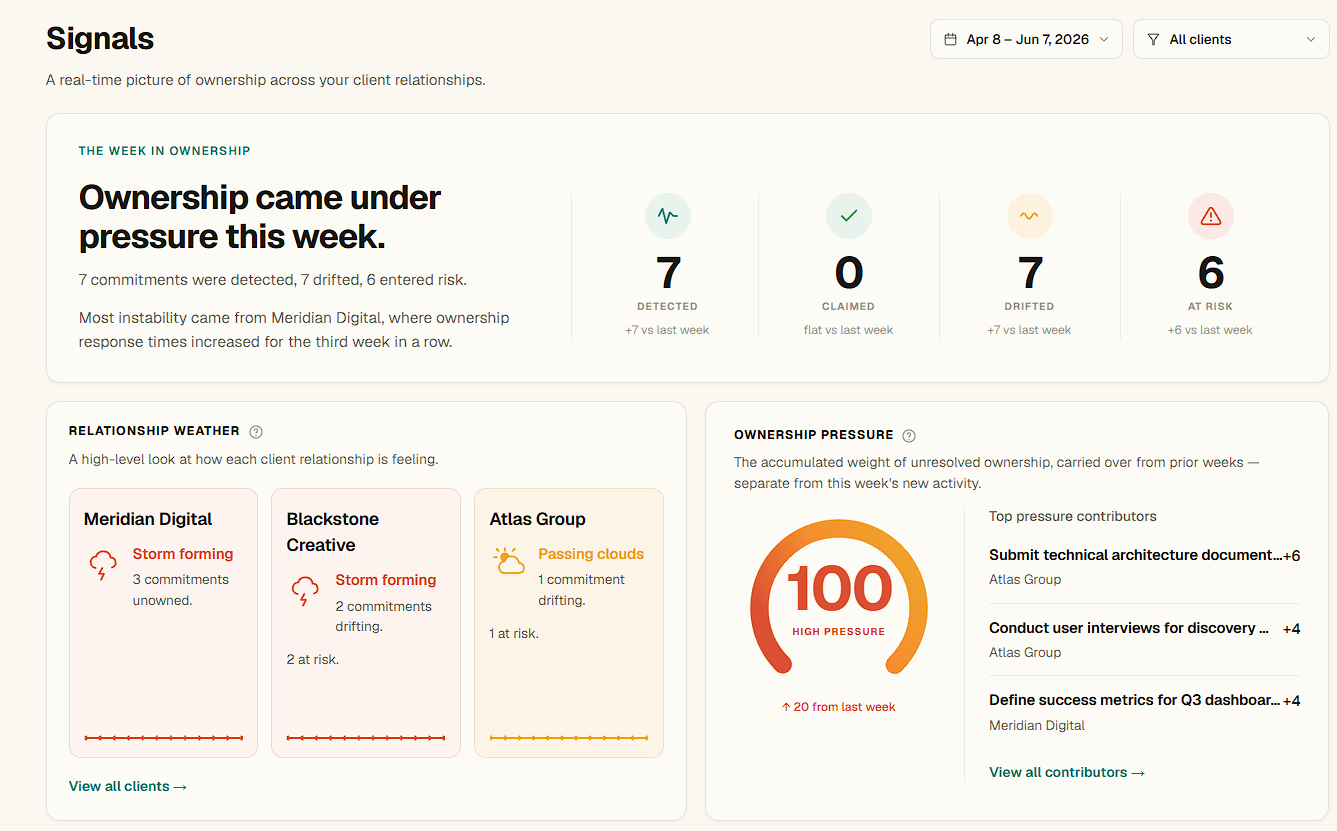Click Atlas Group under user interviews item
Screen dimensions: 1337x831
tap(1025, 652)
